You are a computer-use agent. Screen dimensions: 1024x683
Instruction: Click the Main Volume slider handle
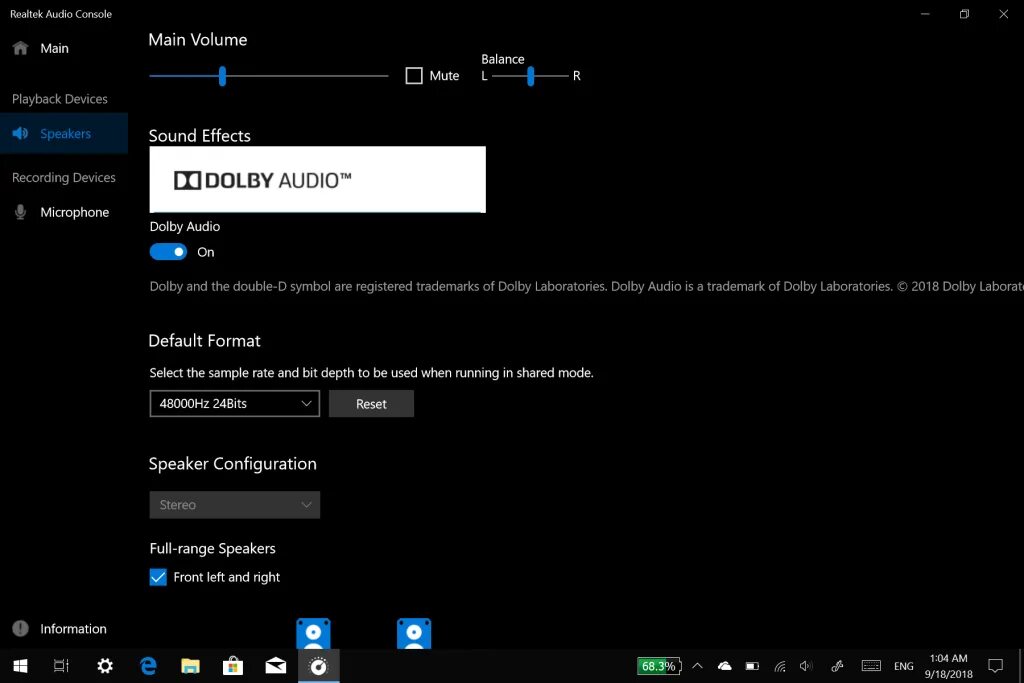click(222, 76)
